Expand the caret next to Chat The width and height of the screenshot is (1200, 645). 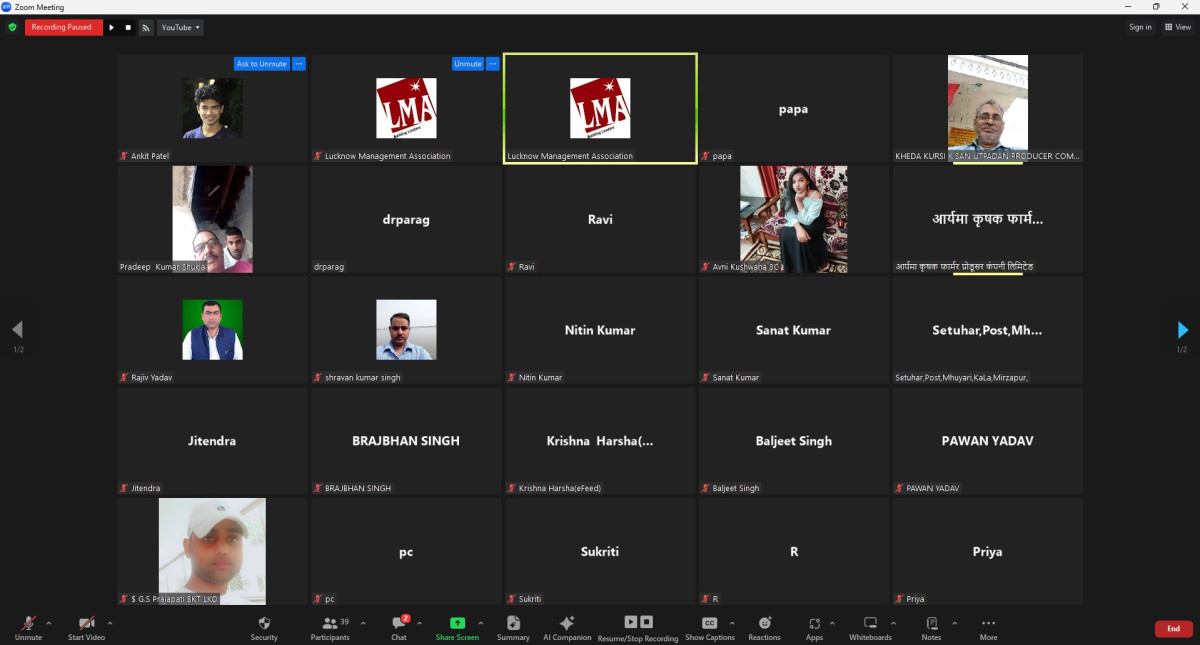click(x=419, y=623)
